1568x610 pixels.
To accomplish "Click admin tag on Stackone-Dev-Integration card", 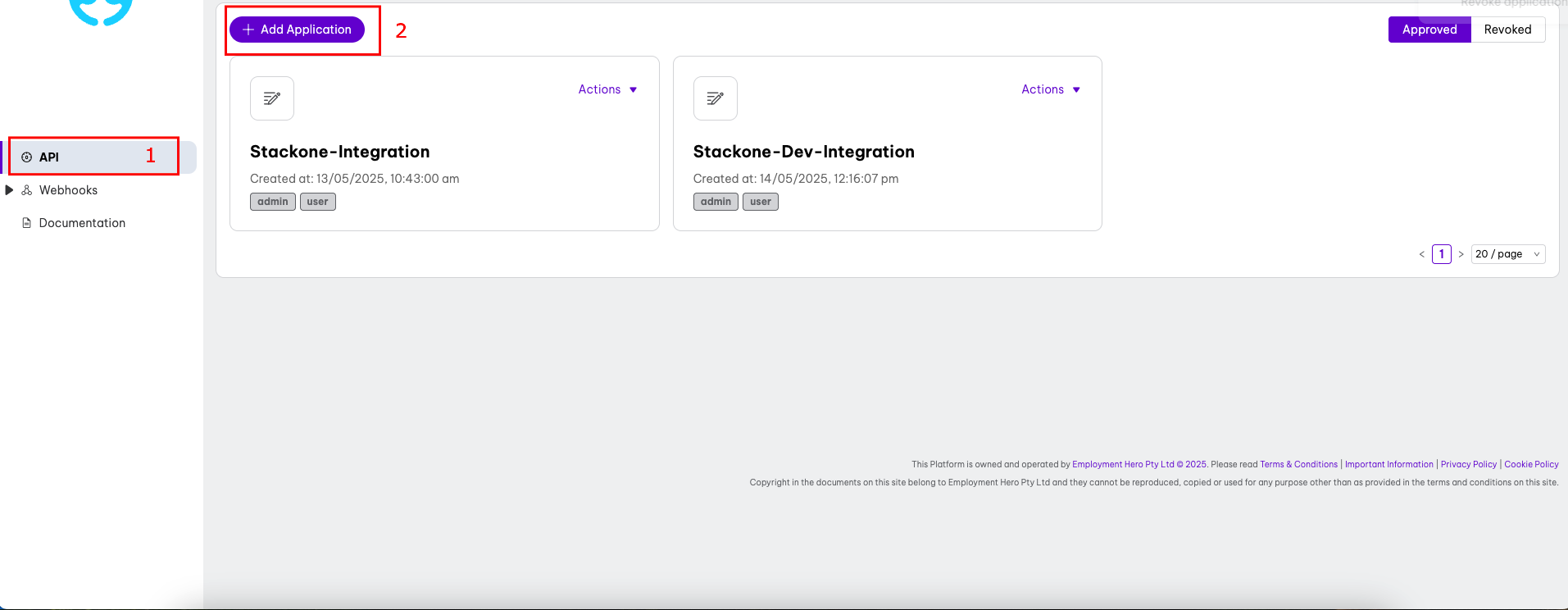I will click(x=716, y=202).
